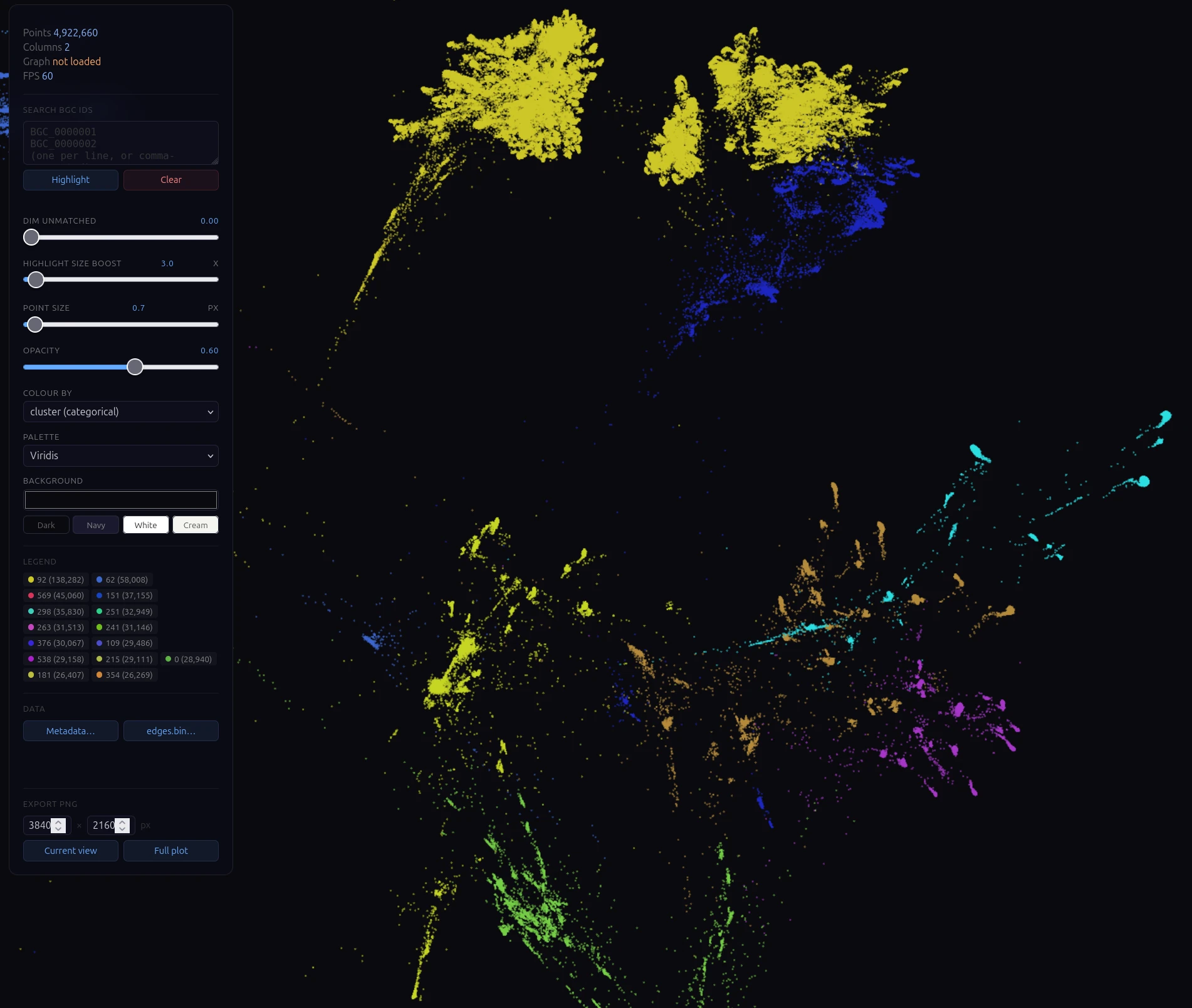This screenshot has height=1008, width=1192.
Task: Enable the White background preset
Action: coord(145,525)
